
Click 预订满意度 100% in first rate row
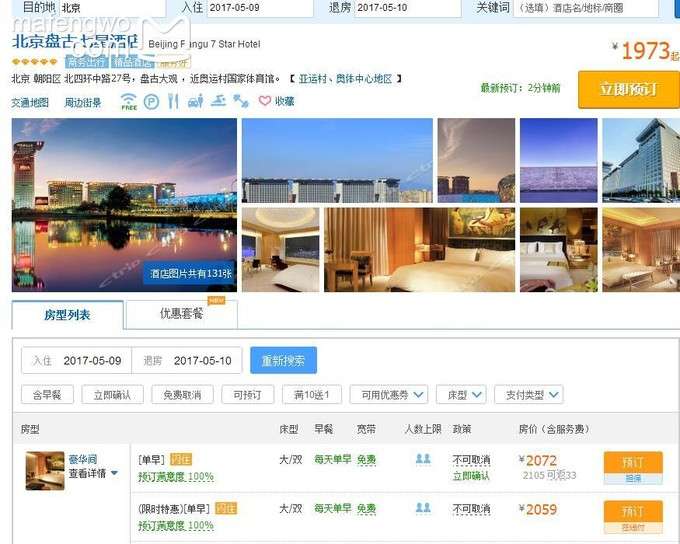[176, 476]
